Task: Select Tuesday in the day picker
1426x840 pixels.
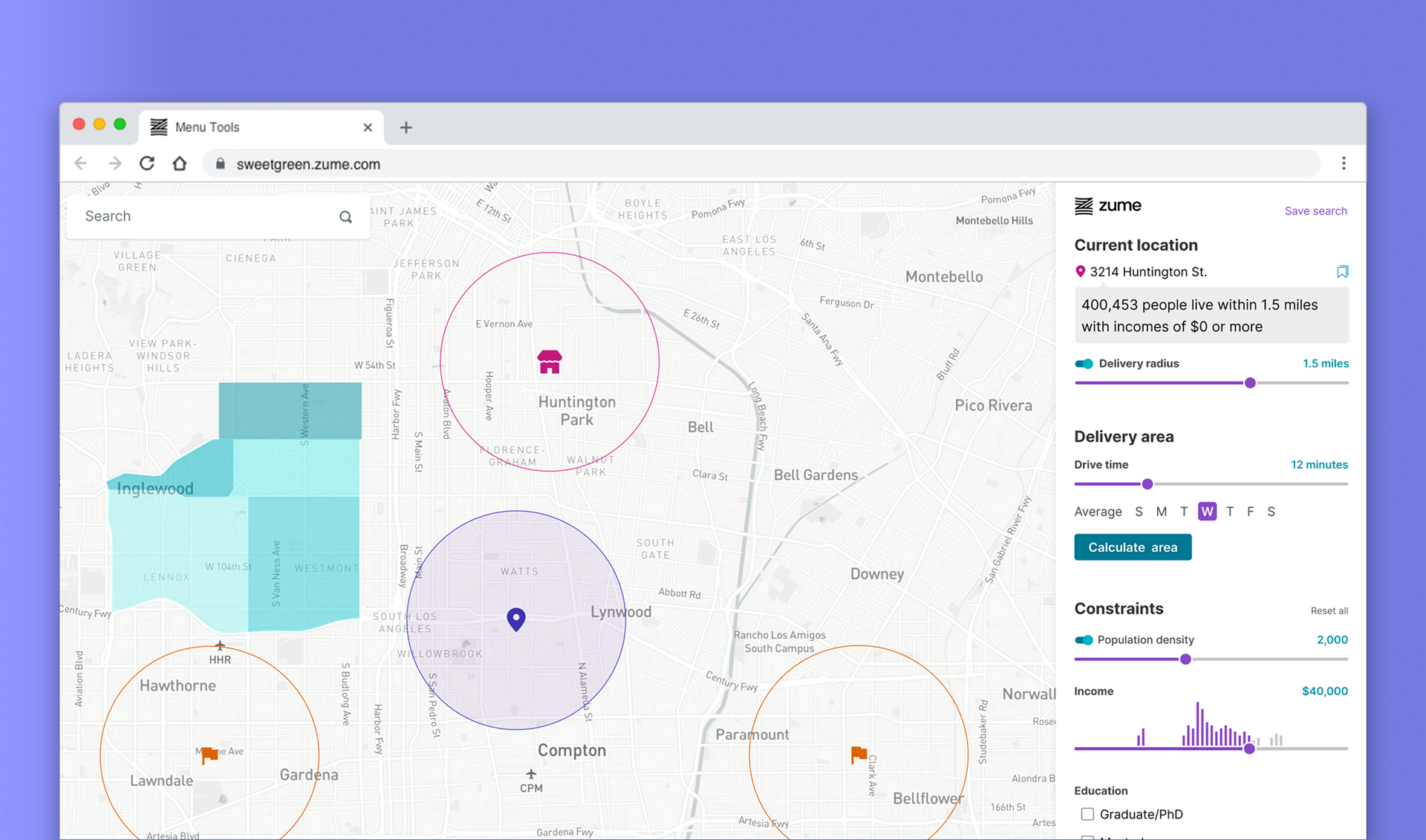Action: click(1184, 512)
